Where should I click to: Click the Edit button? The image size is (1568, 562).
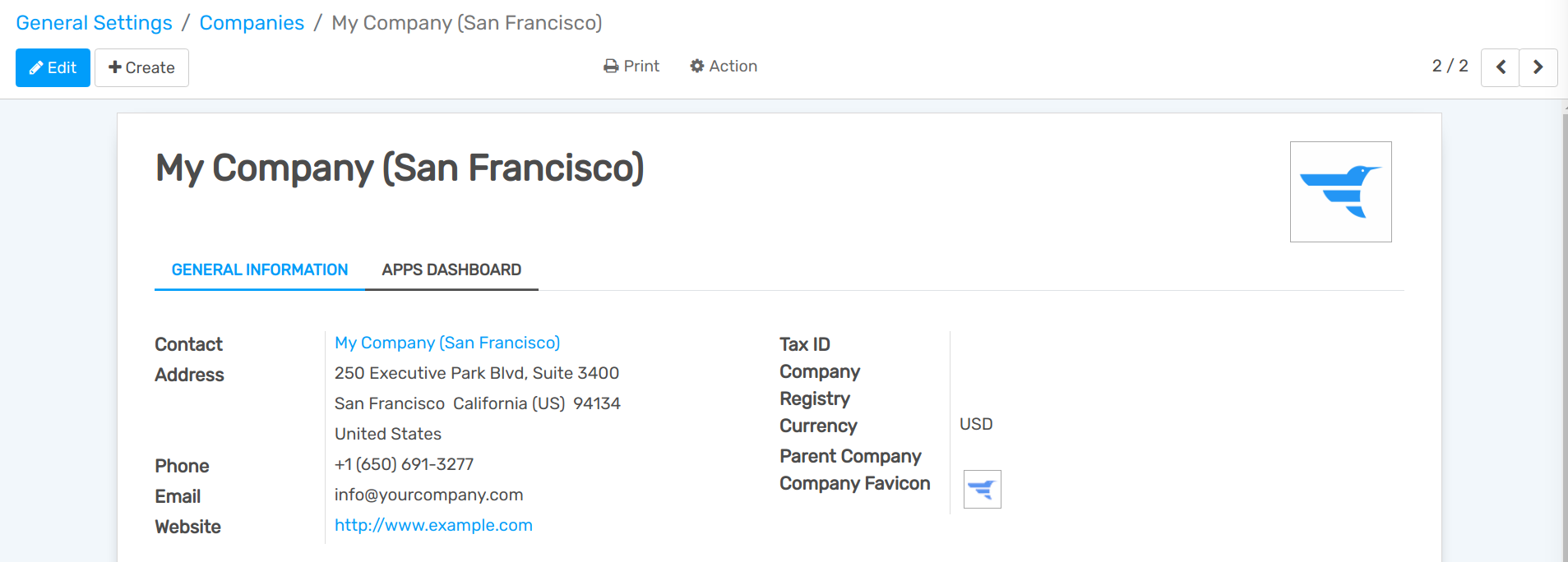pyautogui.click(x=52, y=67)
